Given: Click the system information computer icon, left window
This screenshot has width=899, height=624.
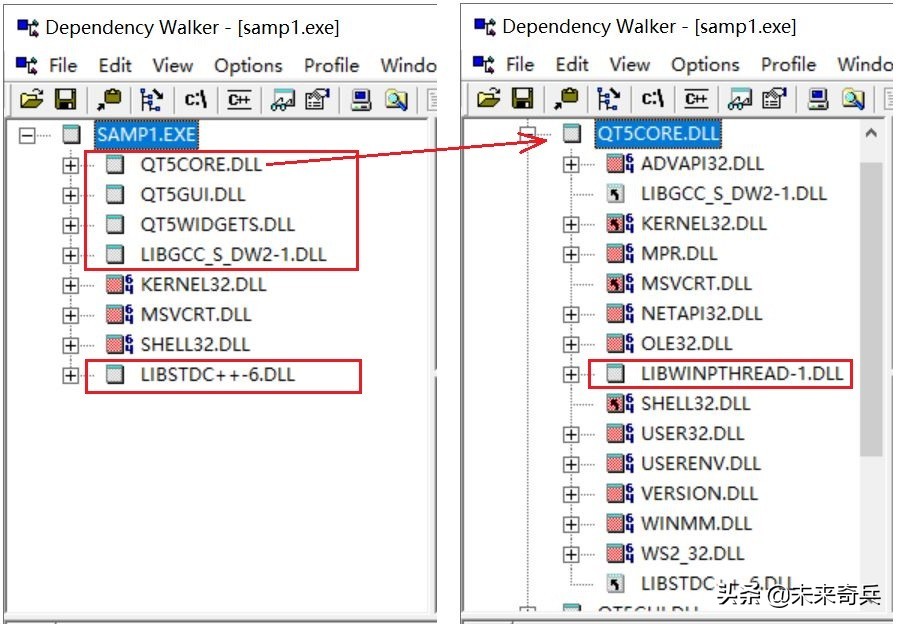Looking at the screenshot, I should point(361,100).
